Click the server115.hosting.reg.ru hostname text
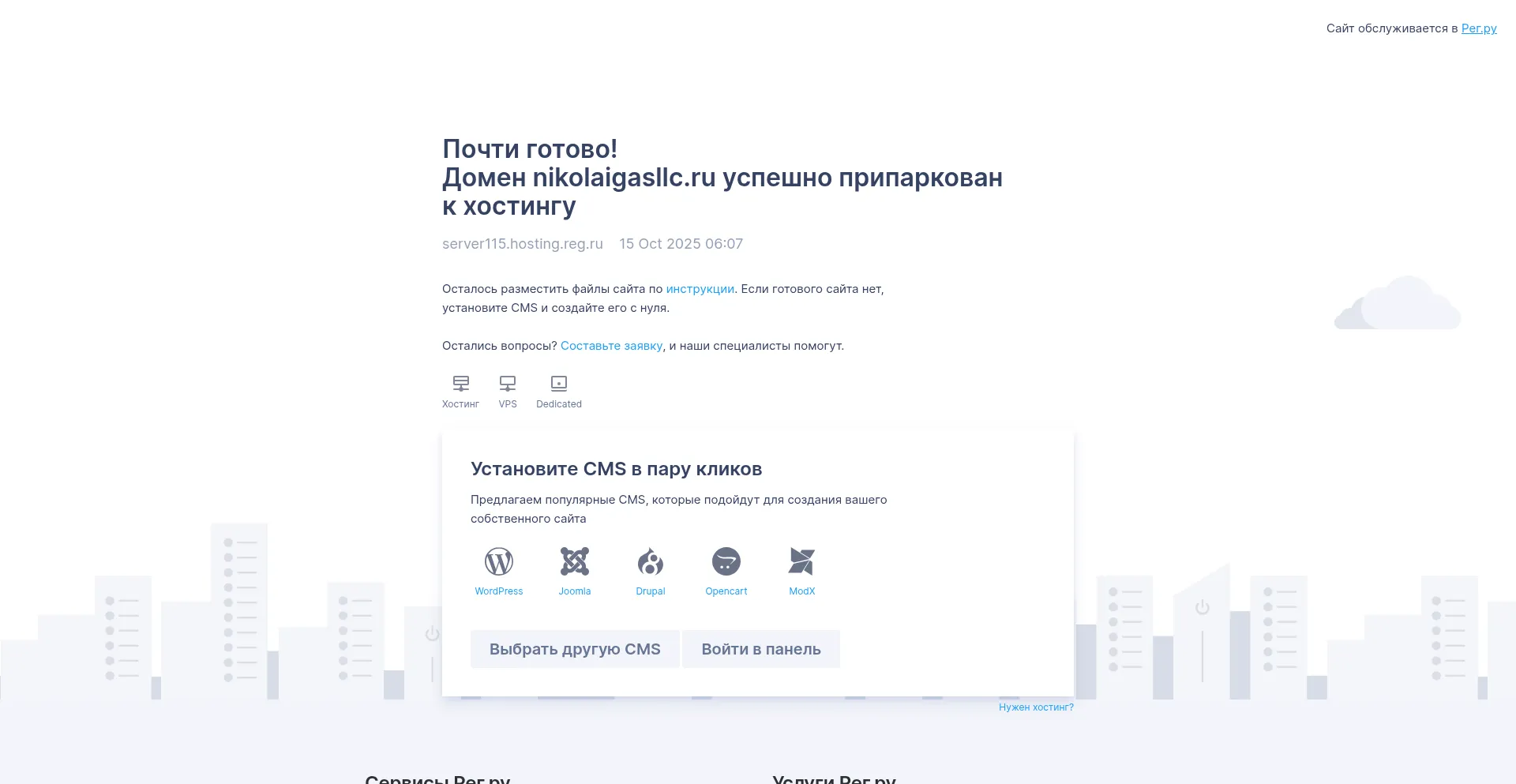 click(522, 244)
